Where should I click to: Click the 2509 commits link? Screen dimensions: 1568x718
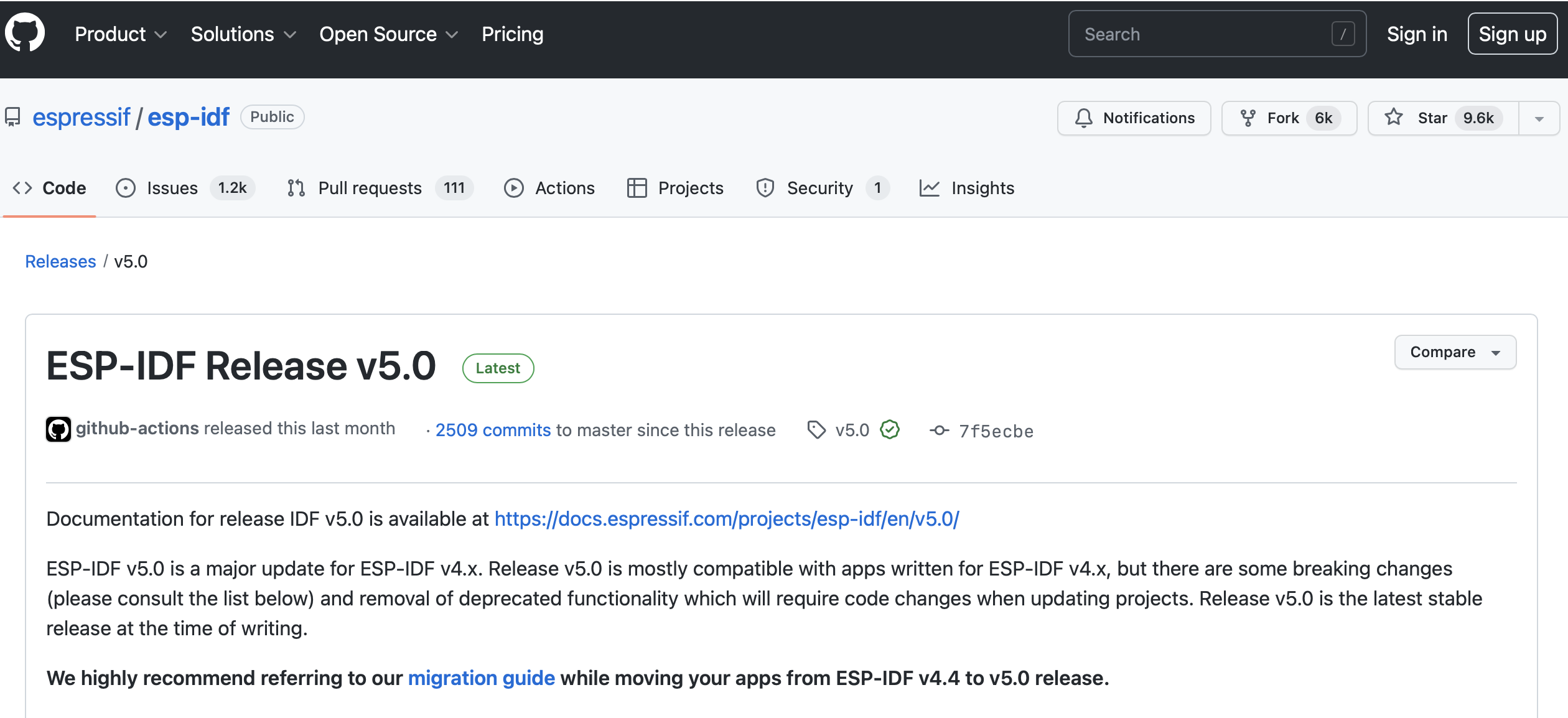click(x=492, y=429)
